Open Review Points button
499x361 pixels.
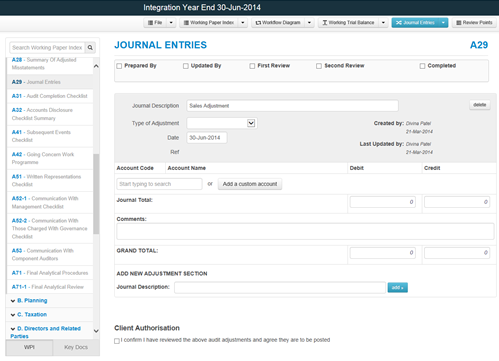pyautogui.click(x=474, y=23)
